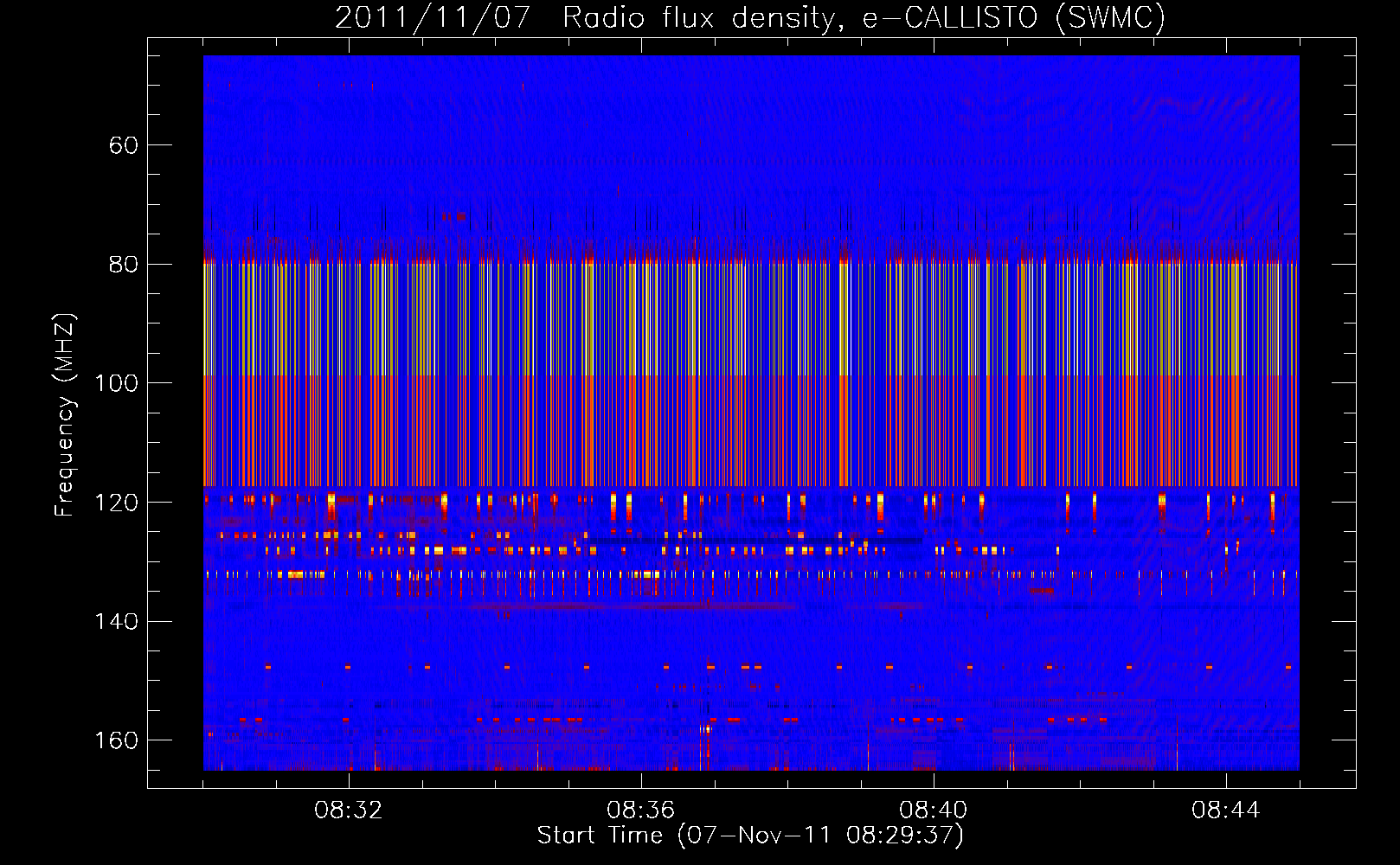Screen dimensions: 1400x865
Task: Click the 'Frequency (MHZ)' axis label
Action: (65, 415)
